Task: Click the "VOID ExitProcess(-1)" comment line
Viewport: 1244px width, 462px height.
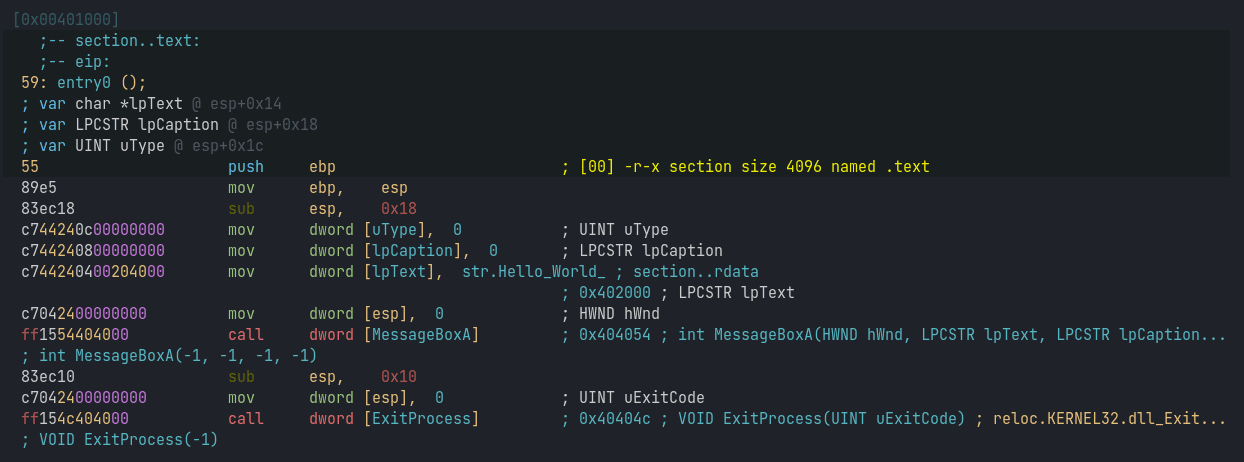Action: tap(118, 439)
